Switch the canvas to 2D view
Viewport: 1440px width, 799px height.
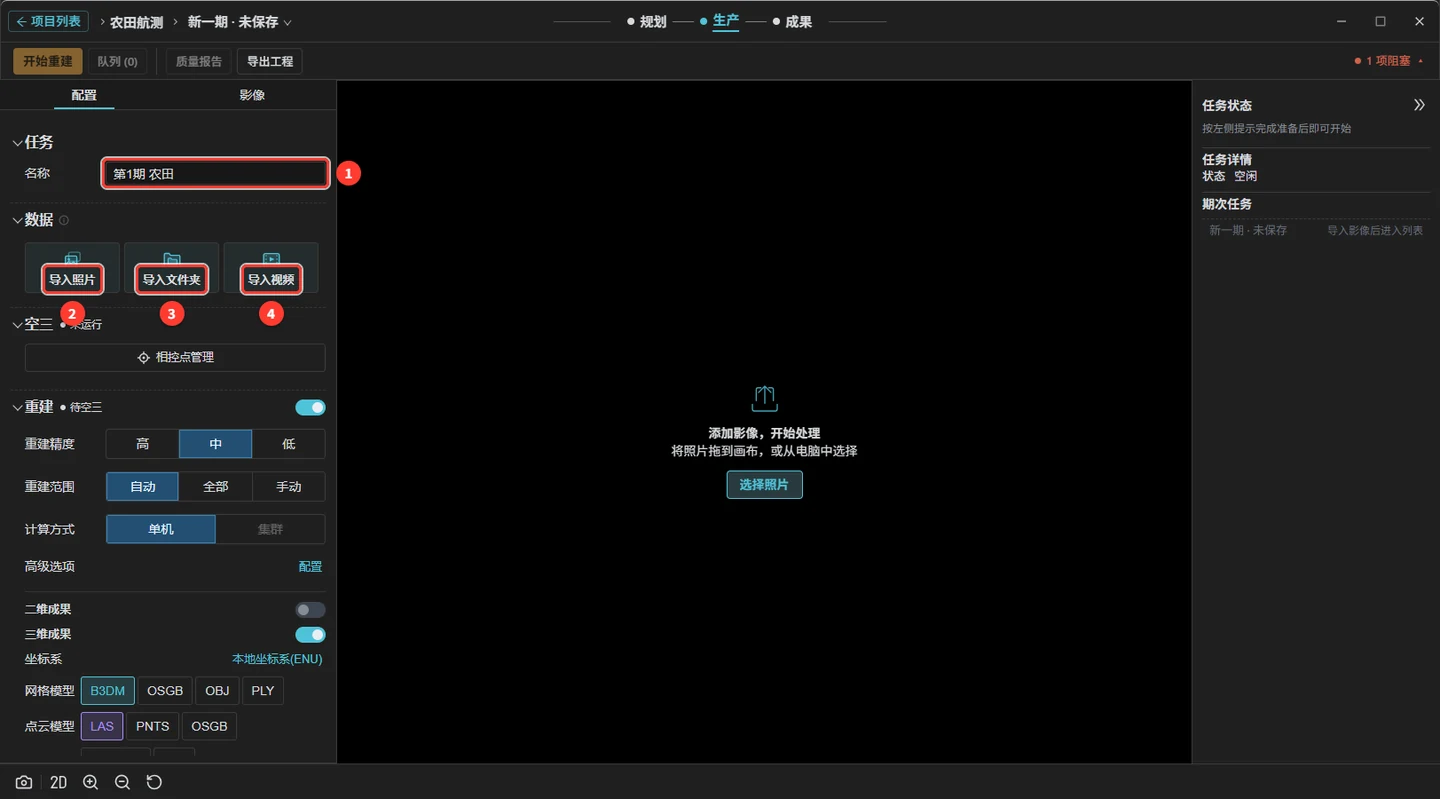pos(58,782)
